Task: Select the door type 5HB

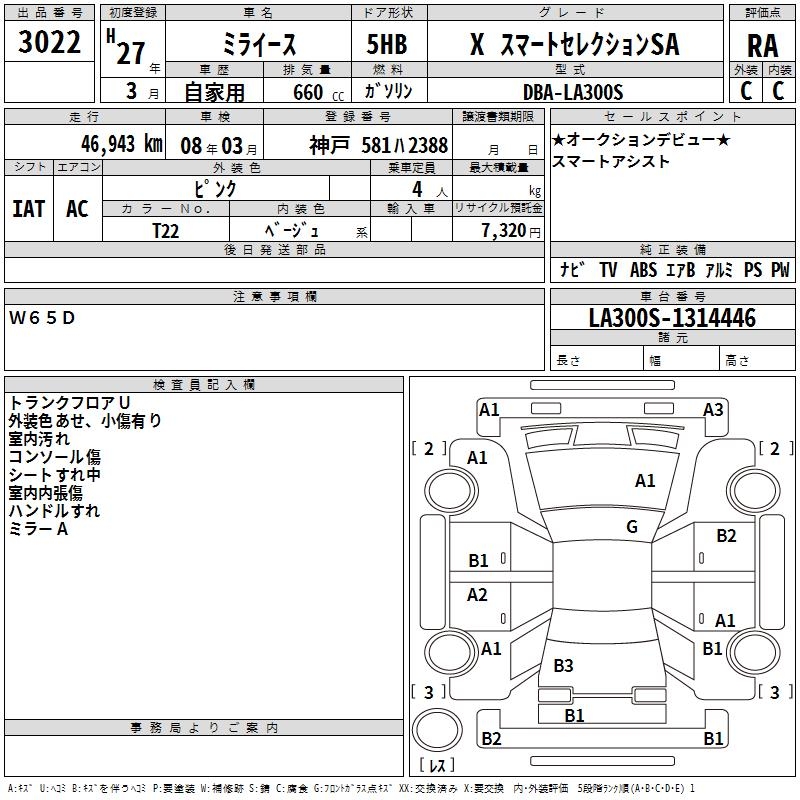Action: click(x=387, y=44)
